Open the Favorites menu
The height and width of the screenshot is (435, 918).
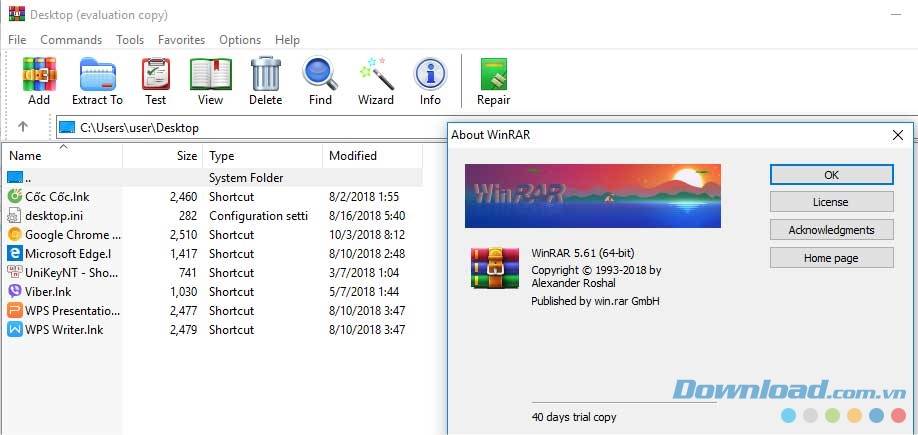(181, 40)
